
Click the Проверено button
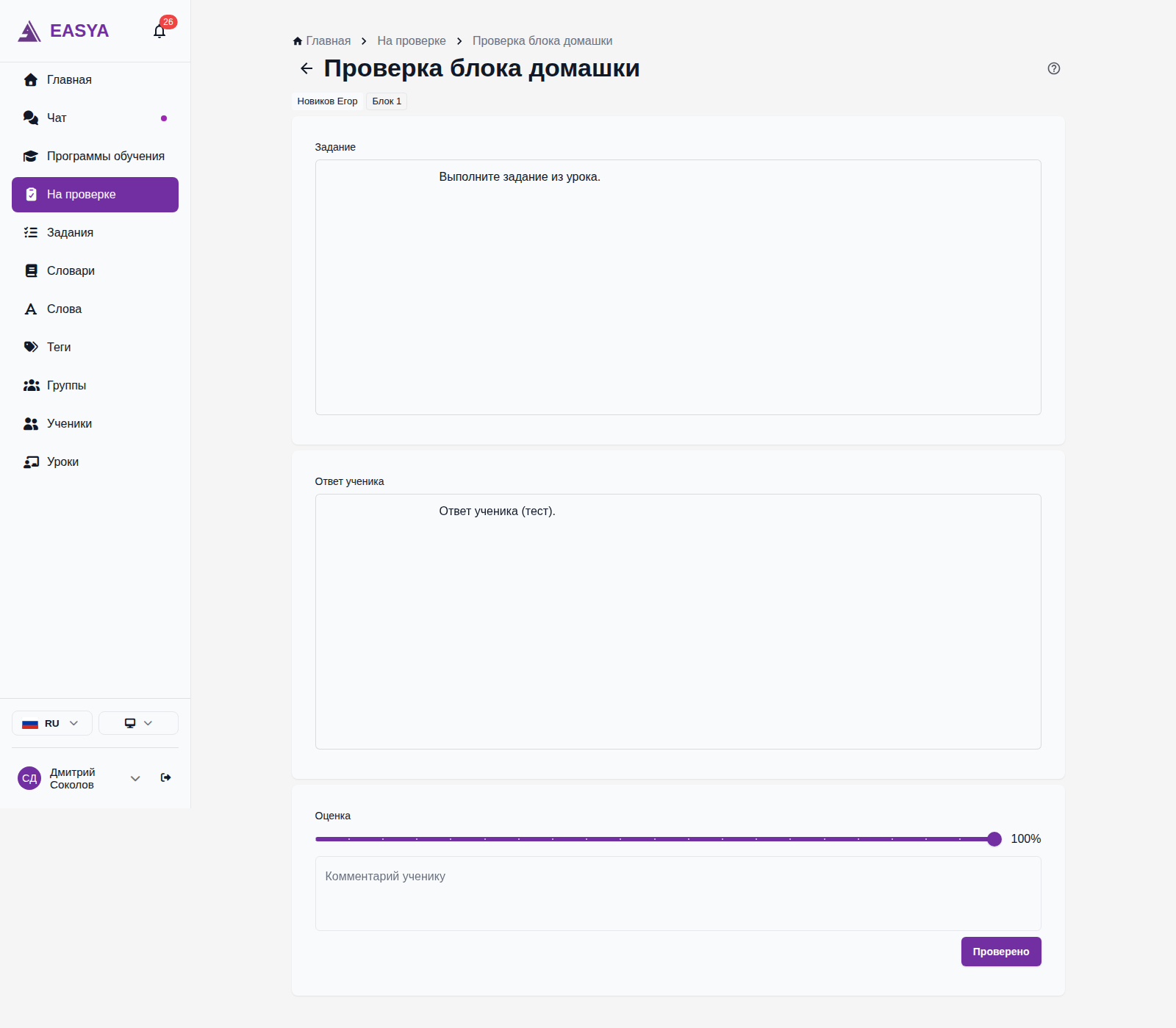click(1000, 952)
